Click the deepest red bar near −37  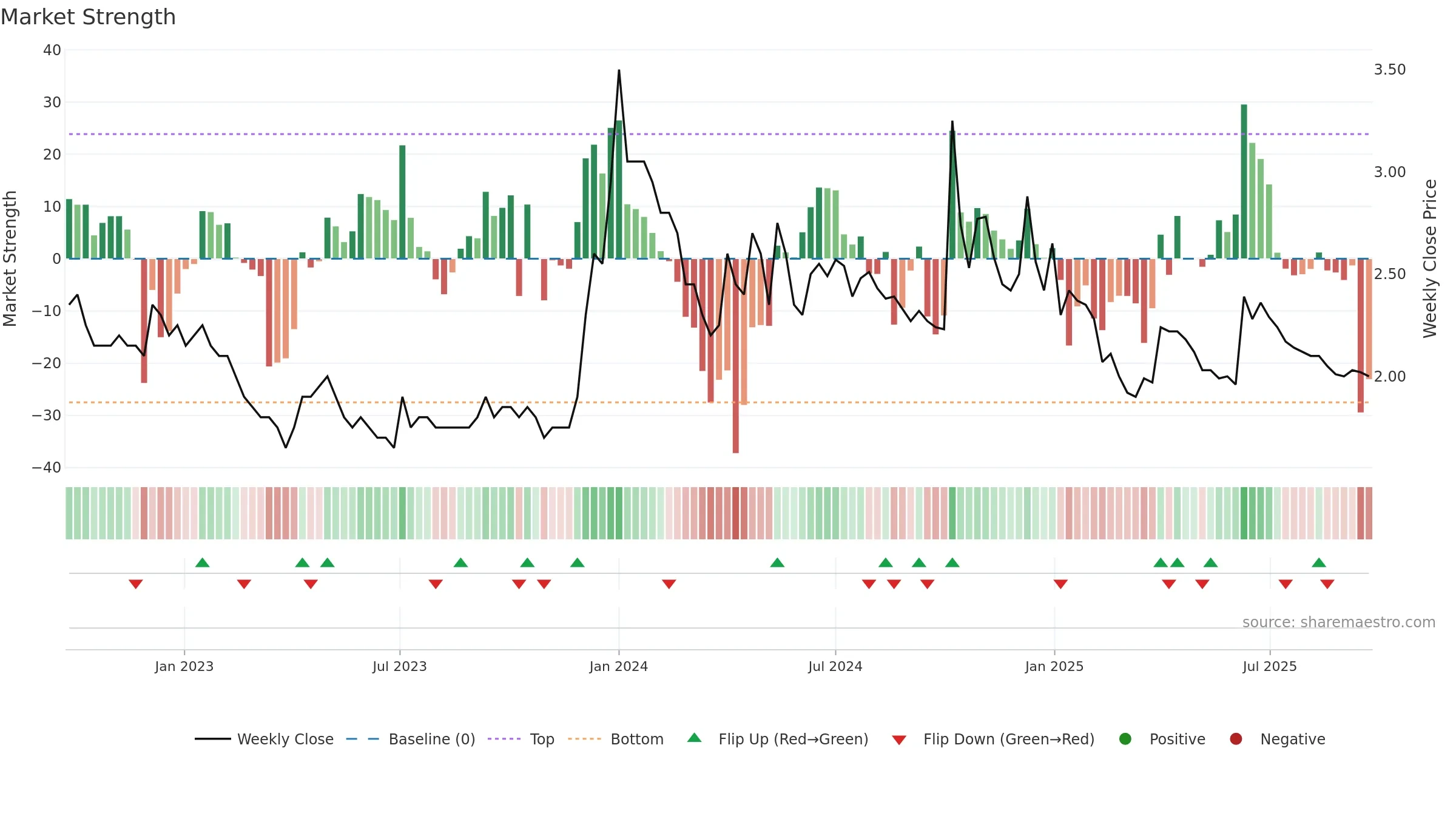[736, 356]
